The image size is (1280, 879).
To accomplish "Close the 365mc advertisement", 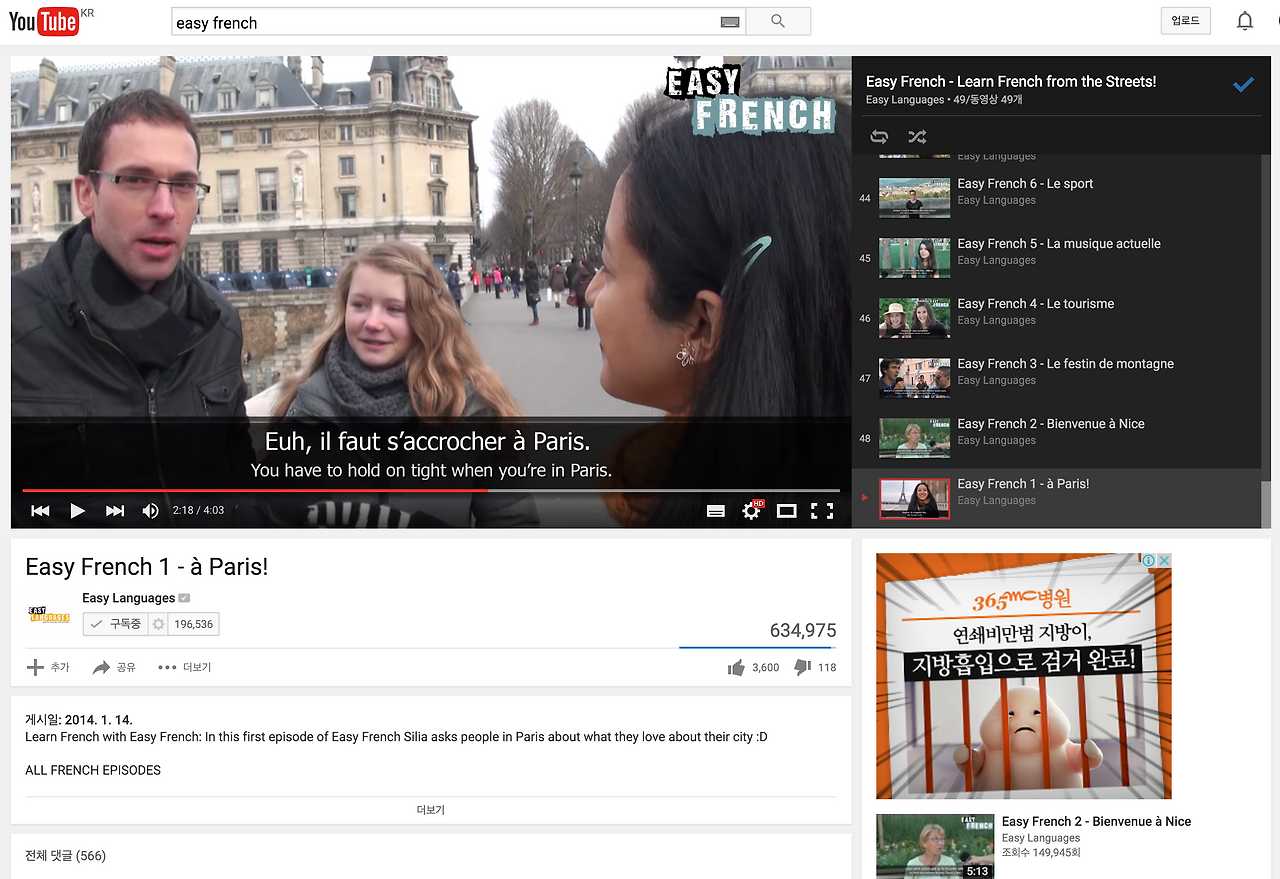I will pyautogui.click(x=1164, y=560).
